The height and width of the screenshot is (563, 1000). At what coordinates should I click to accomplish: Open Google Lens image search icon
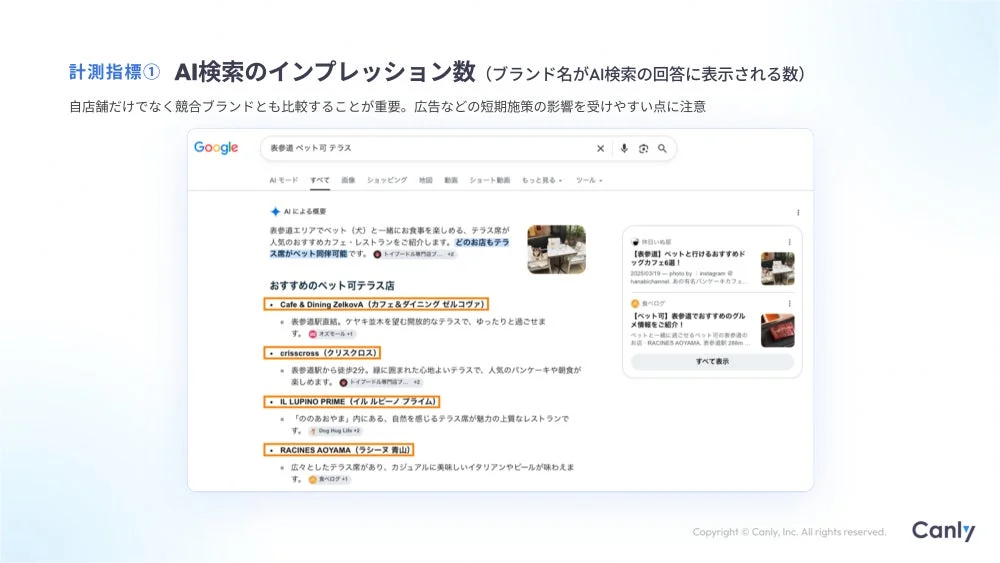tap(643, 149)
